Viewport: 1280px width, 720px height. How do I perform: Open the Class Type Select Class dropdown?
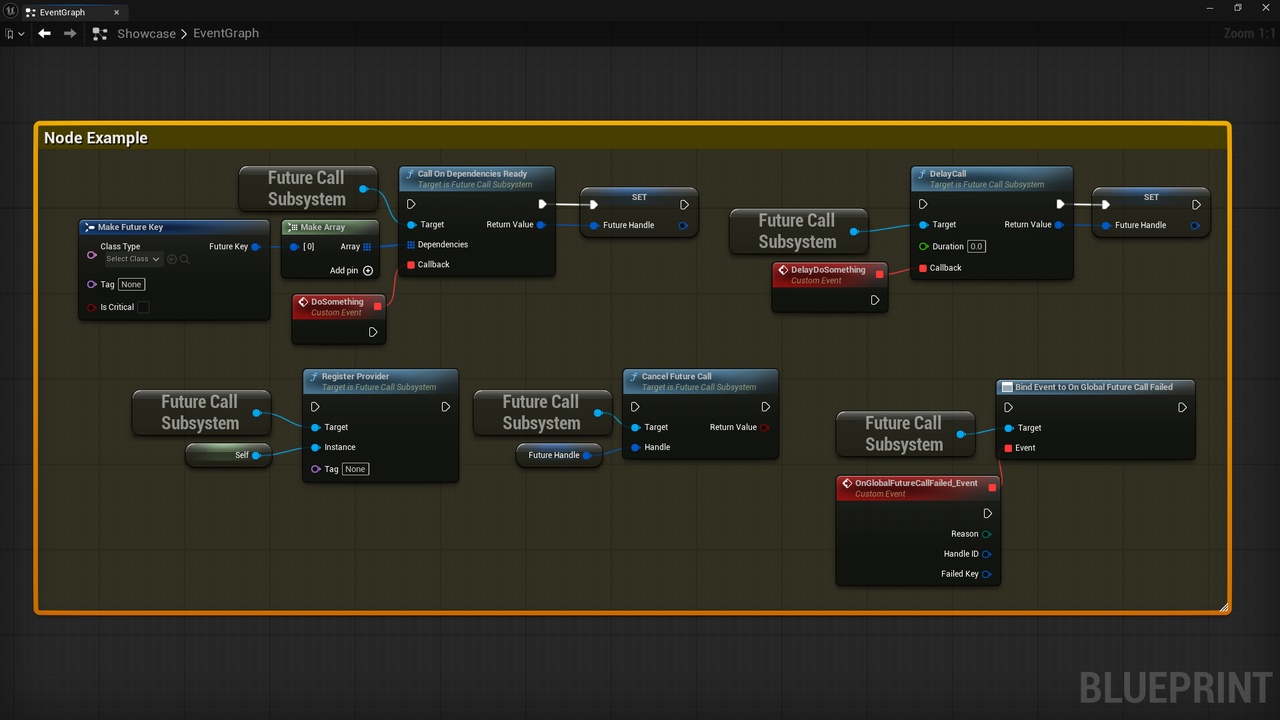pyautogui.click(x=134, y=259)
